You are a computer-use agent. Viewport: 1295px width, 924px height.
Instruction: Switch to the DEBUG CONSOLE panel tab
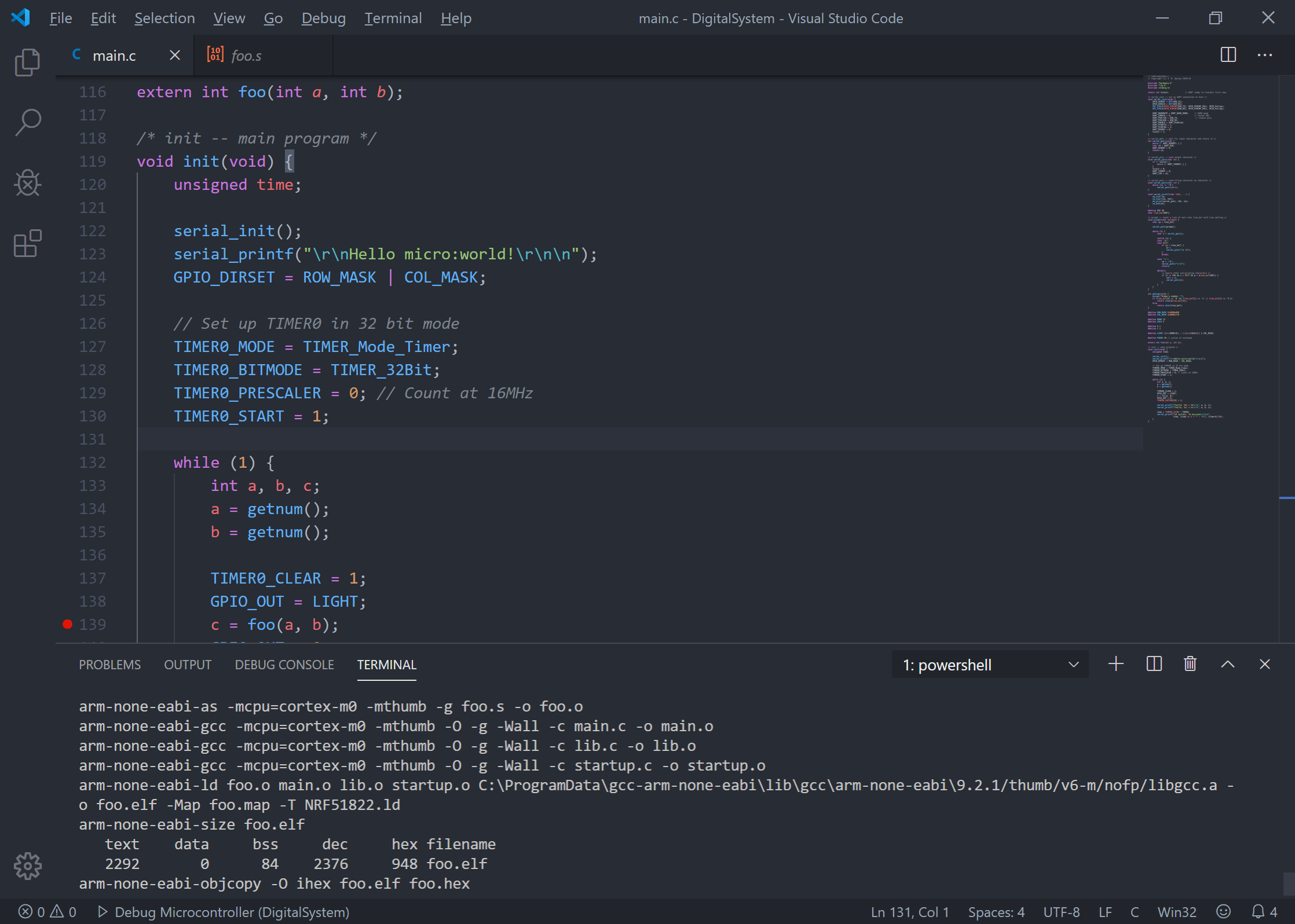284,665
